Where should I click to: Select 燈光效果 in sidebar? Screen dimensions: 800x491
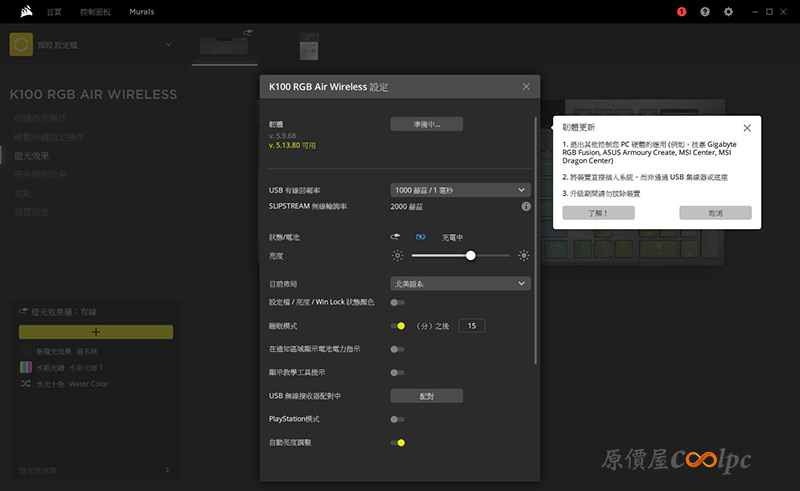coord(32,156)
